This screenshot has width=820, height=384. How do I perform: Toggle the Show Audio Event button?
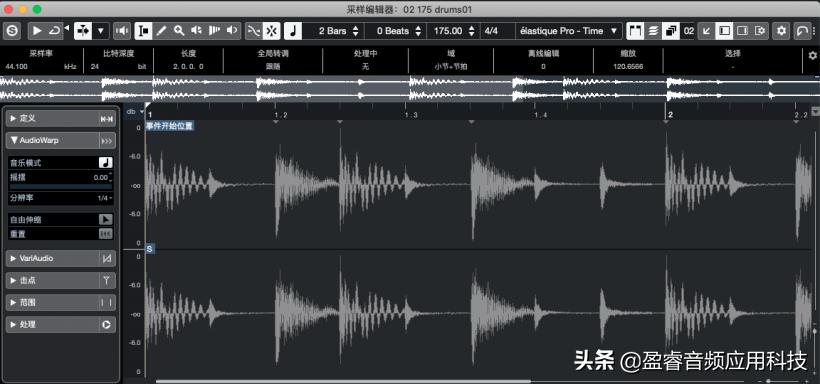635,31
